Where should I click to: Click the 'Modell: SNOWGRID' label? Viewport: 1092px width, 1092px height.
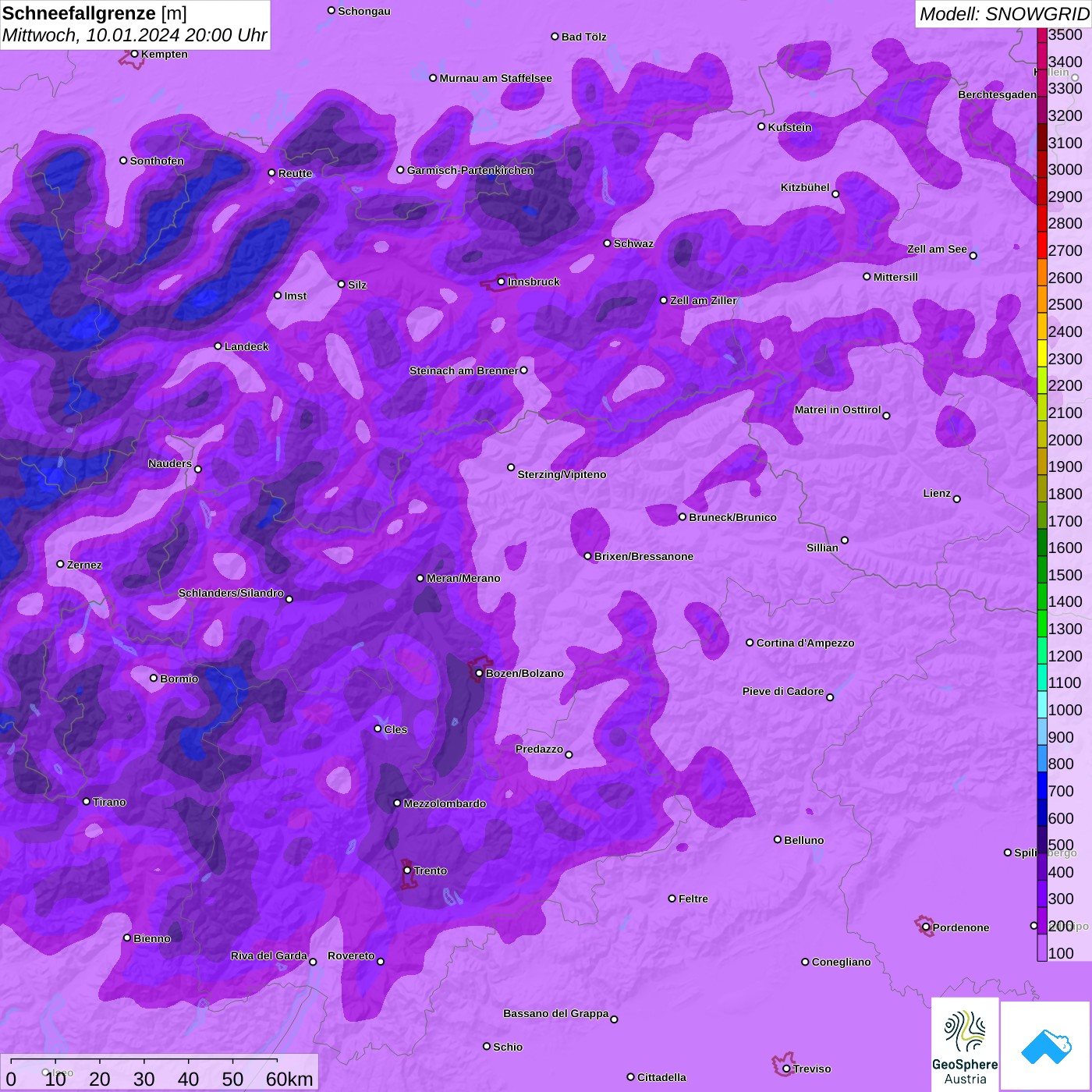click(x=1004, y=14)
